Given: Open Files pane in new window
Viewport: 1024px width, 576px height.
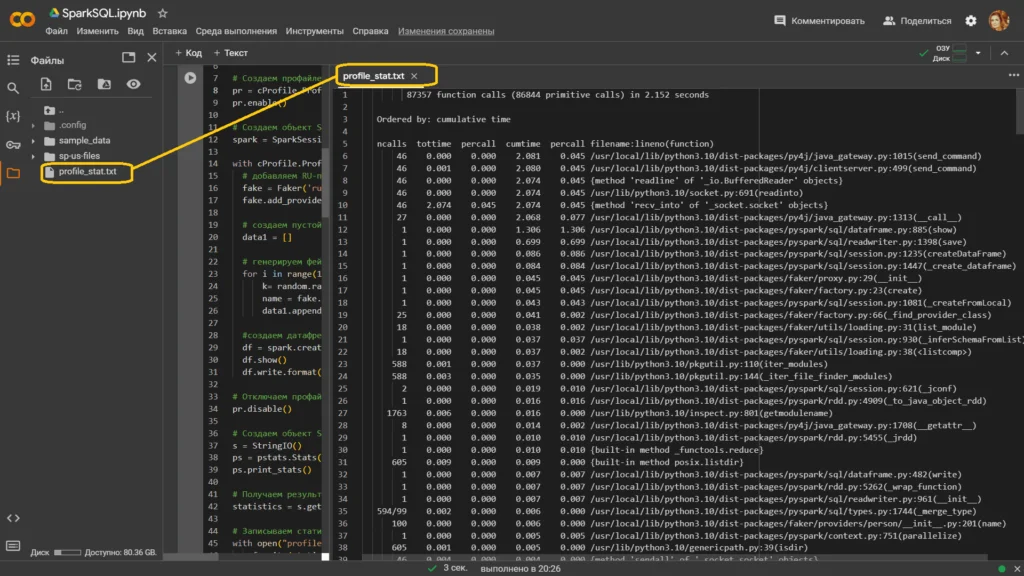Looking at the screenshot, I should coord(129,57).
